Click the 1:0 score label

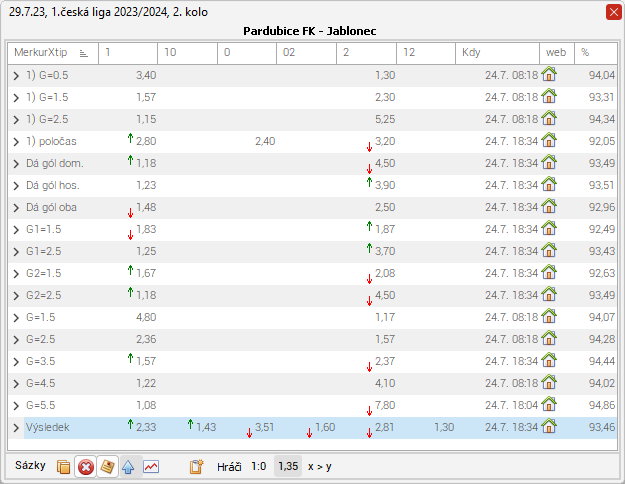[259, 466]
